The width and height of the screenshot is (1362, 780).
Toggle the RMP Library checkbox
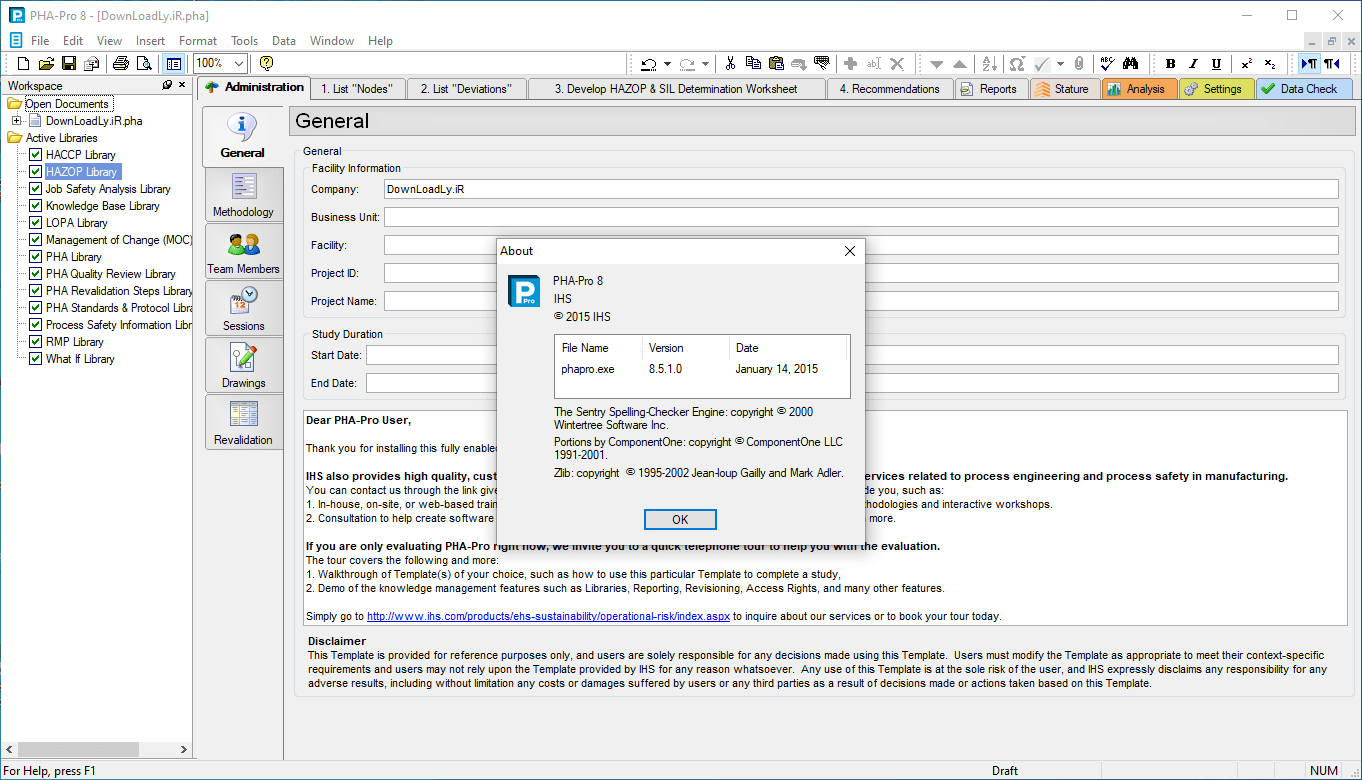tap(35, 341)
